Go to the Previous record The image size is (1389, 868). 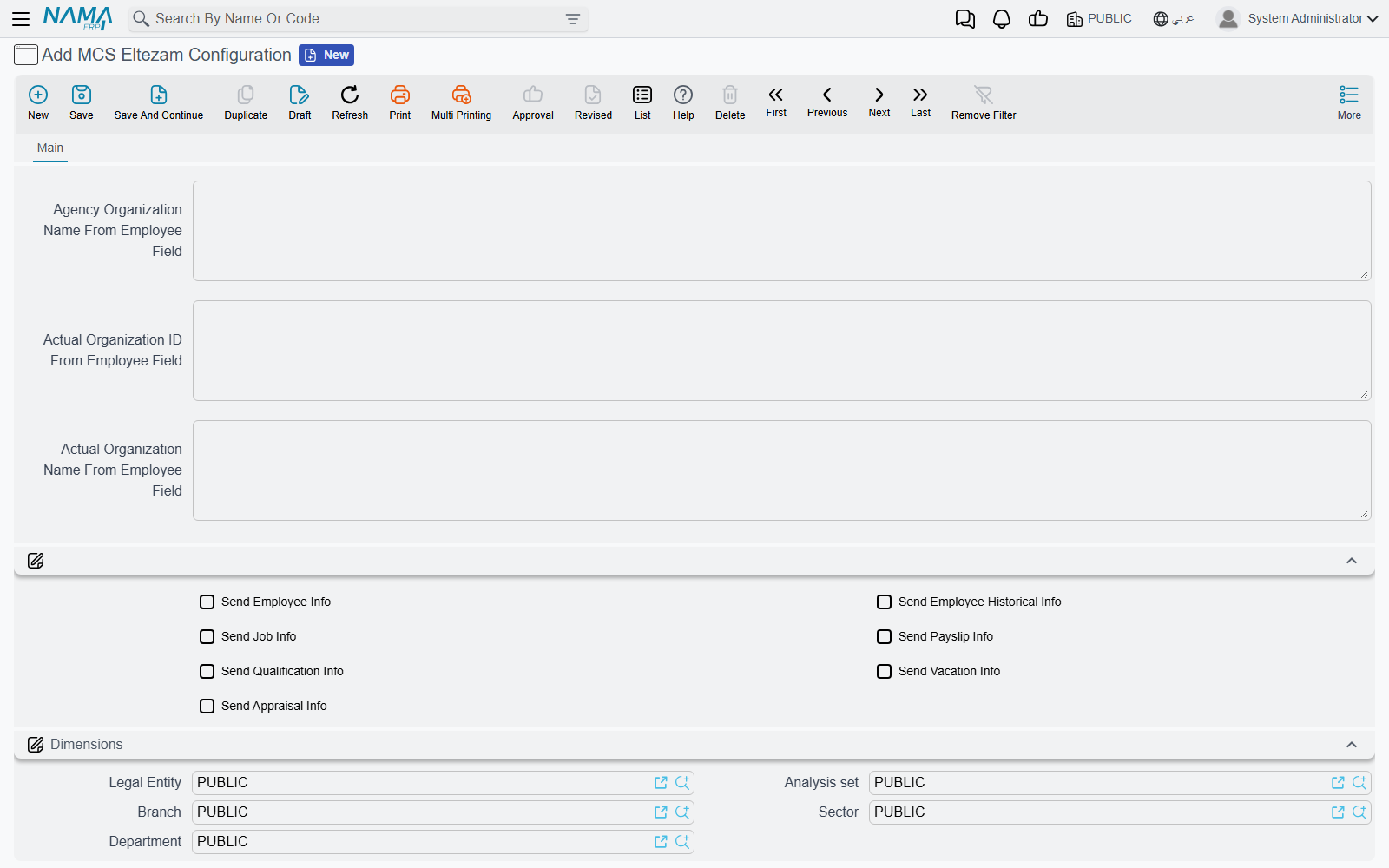pos(827,102)
